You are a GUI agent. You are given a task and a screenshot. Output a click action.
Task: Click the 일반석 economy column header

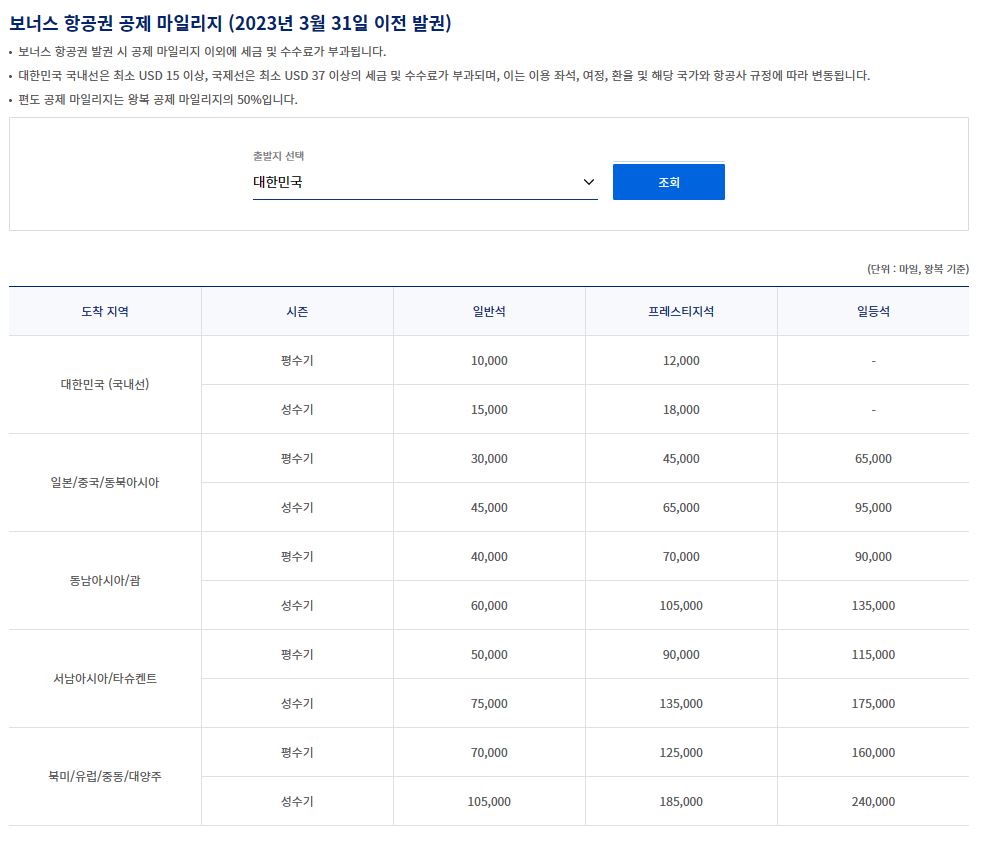pos(487,312)
